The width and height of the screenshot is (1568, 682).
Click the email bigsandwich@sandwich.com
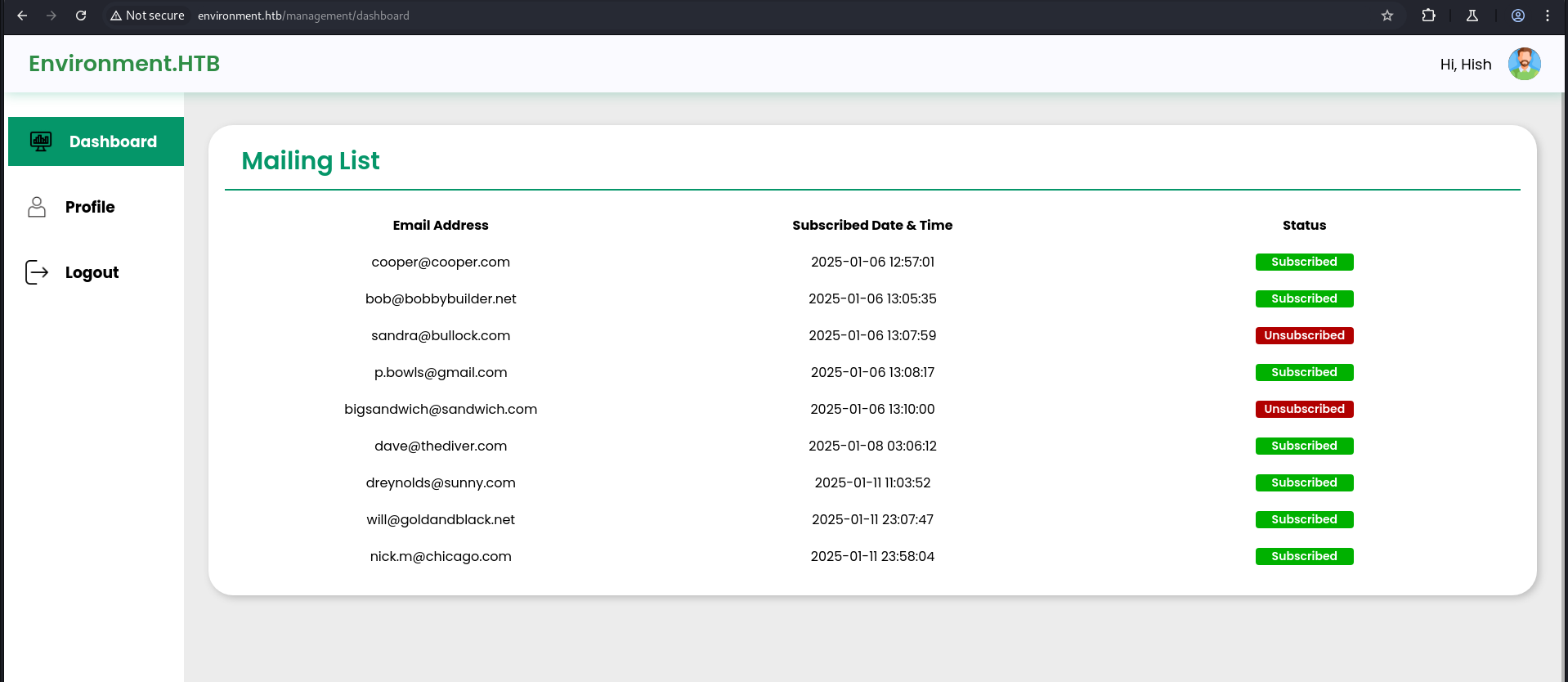coord(441,409)
